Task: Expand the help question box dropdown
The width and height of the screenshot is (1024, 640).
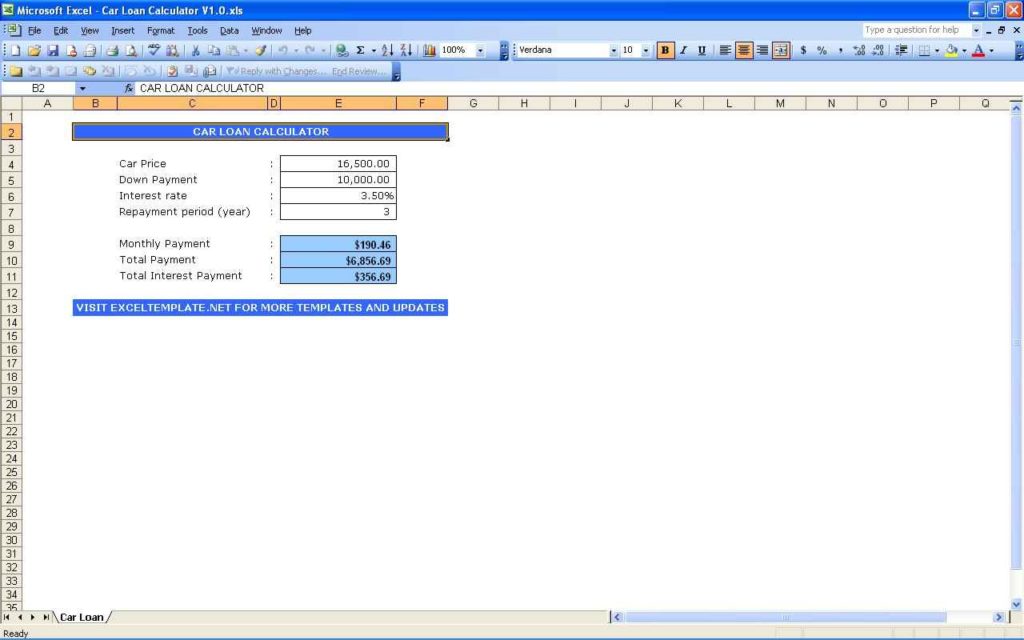Action: [976, 30]
